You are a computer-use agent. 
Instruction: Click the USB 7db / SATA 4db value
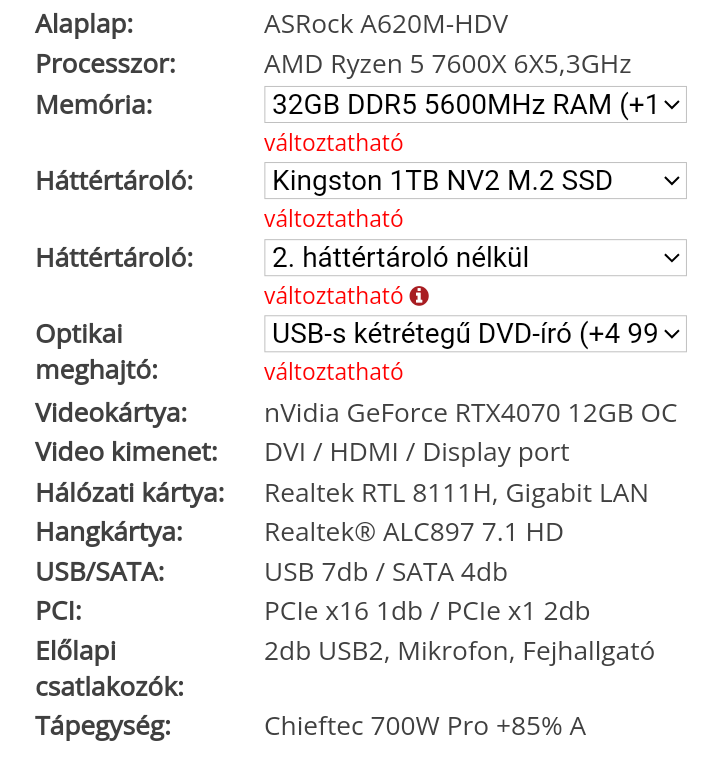point(386,573)
